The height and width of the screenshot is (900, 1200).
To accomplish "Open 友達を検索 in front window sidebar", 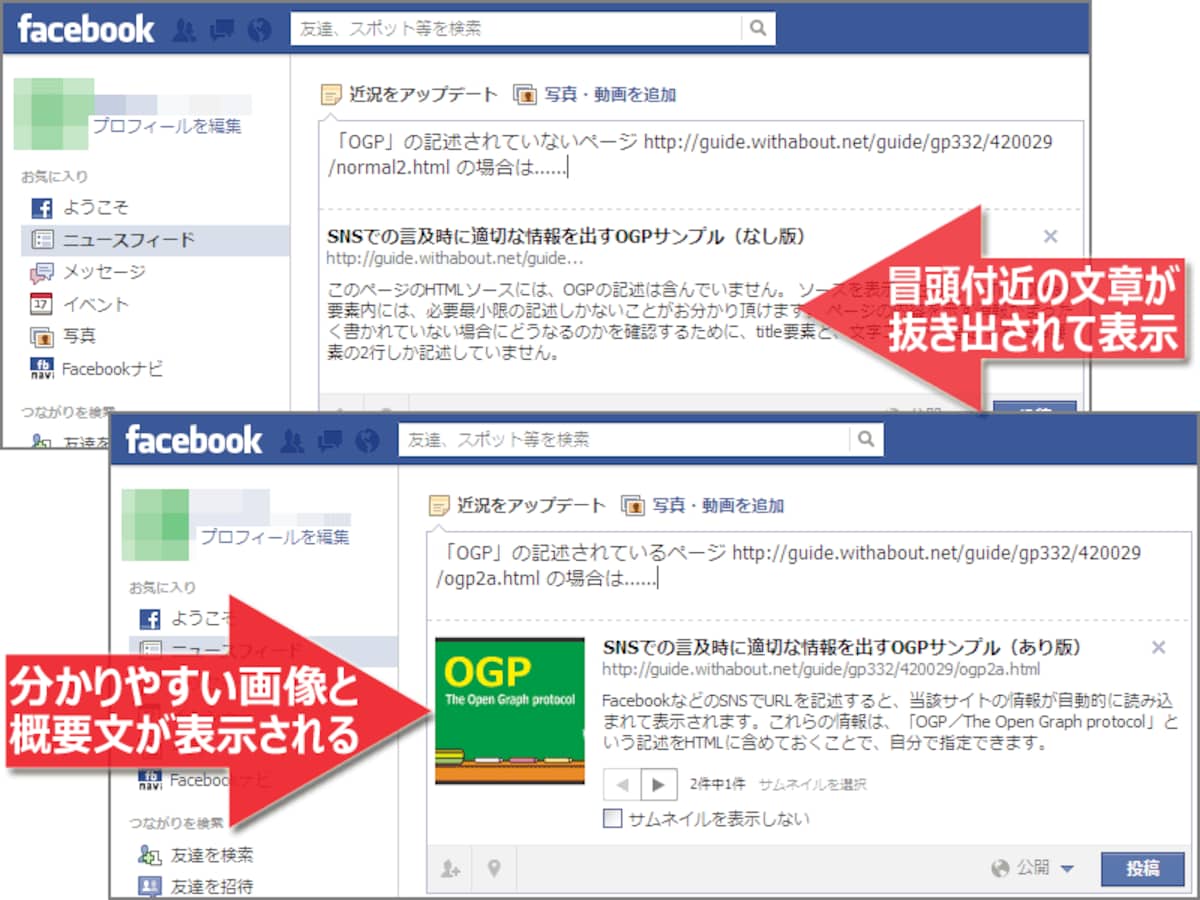I will (x=211, y=855).
